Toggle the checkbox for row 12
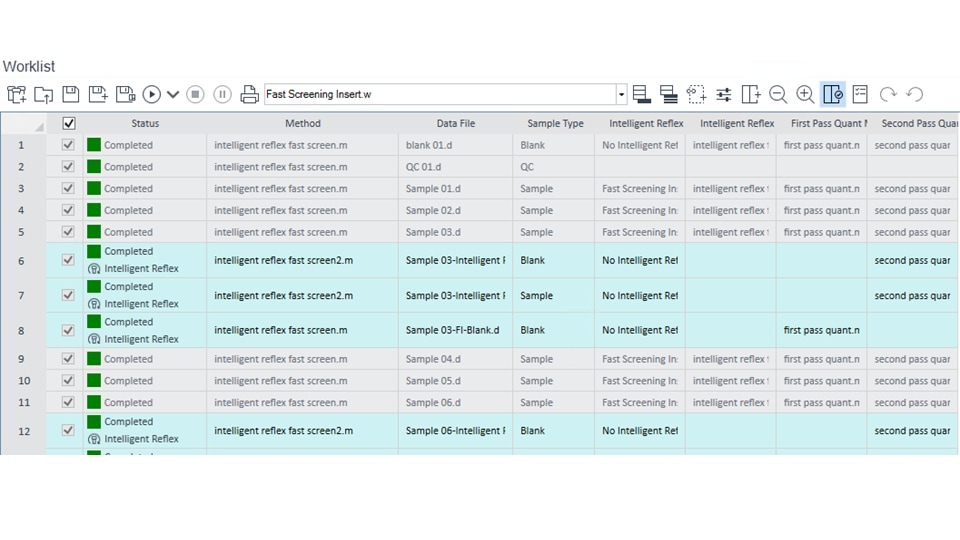Viewport: 960px width, 540px height. coord(68,430)
